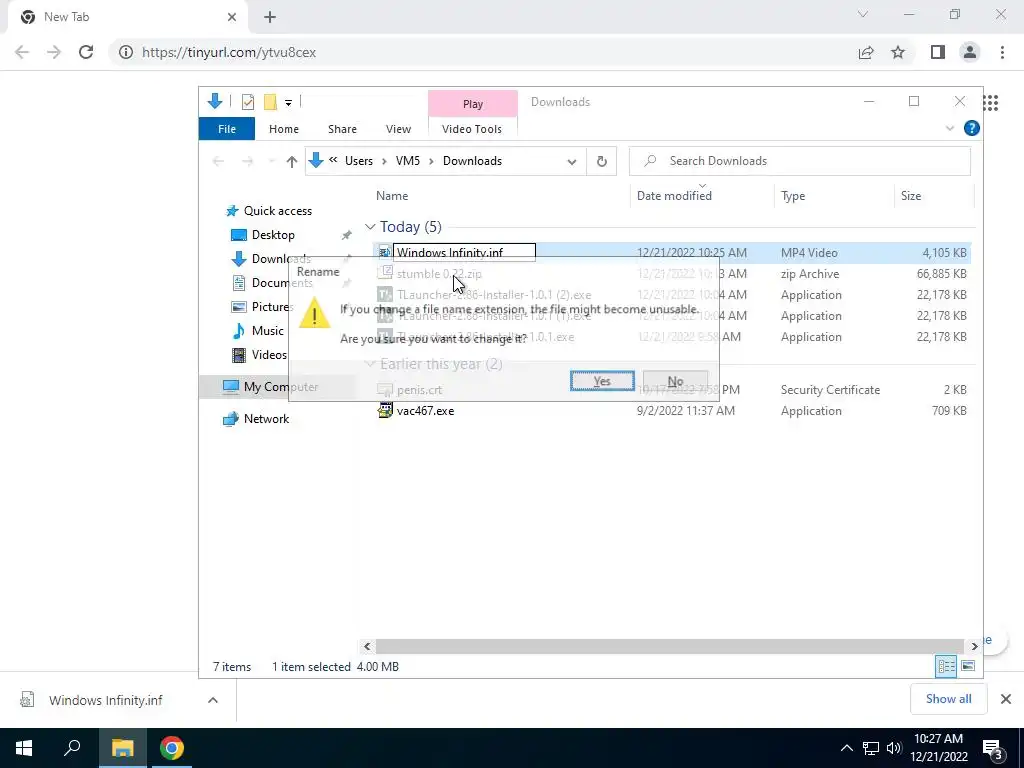Toggle Chrome side panel icon

click(938, 52)
